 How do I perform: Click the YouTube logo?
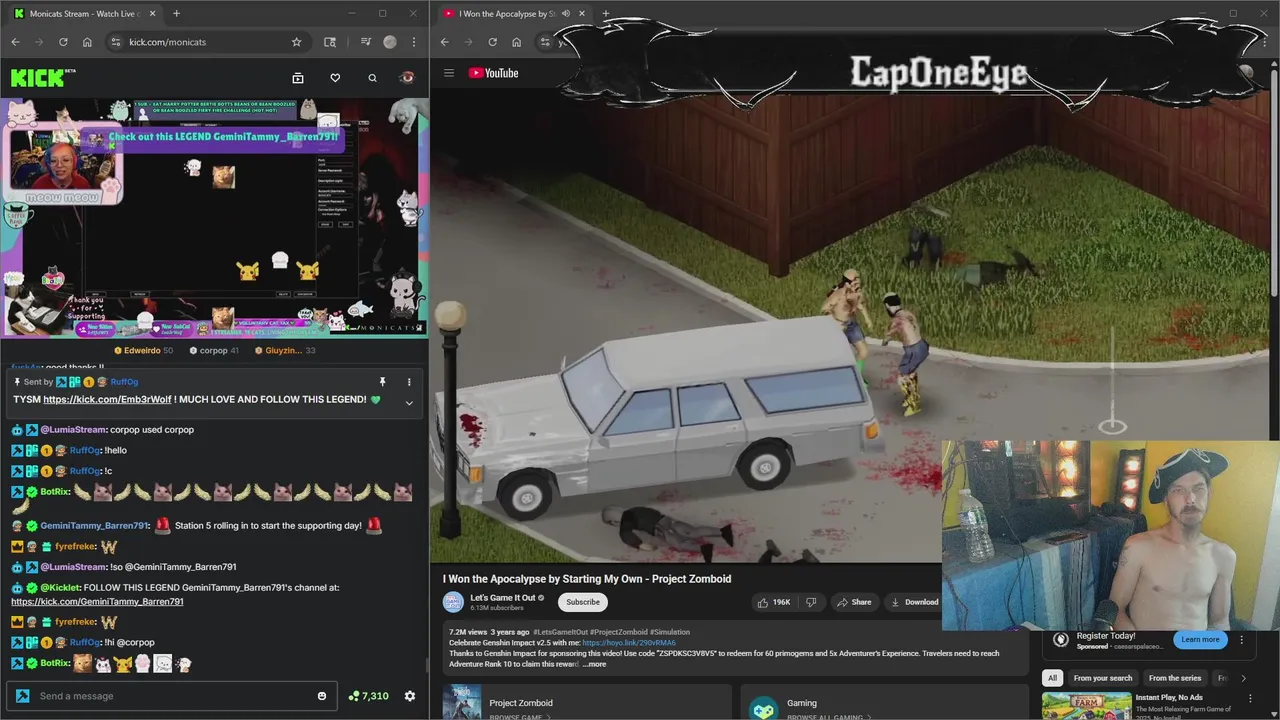(x=493, y=73)
